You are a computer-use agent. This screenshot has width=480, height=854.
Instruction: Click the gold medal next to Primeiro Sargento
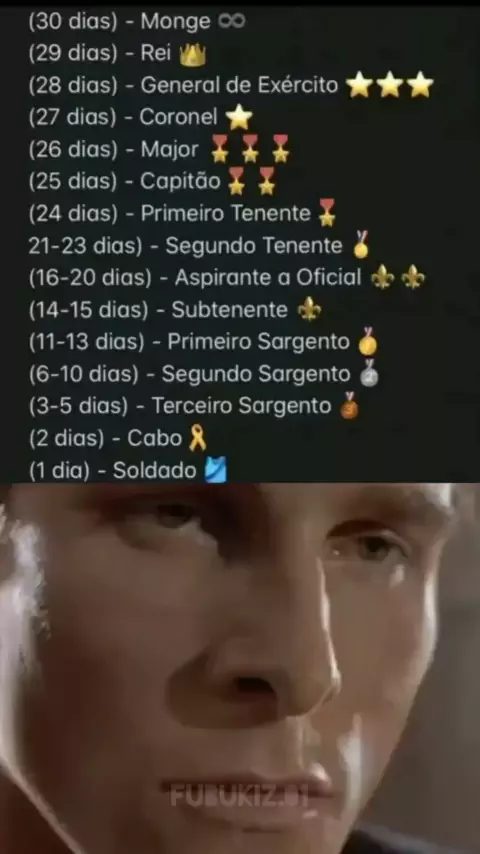point(368,341)
